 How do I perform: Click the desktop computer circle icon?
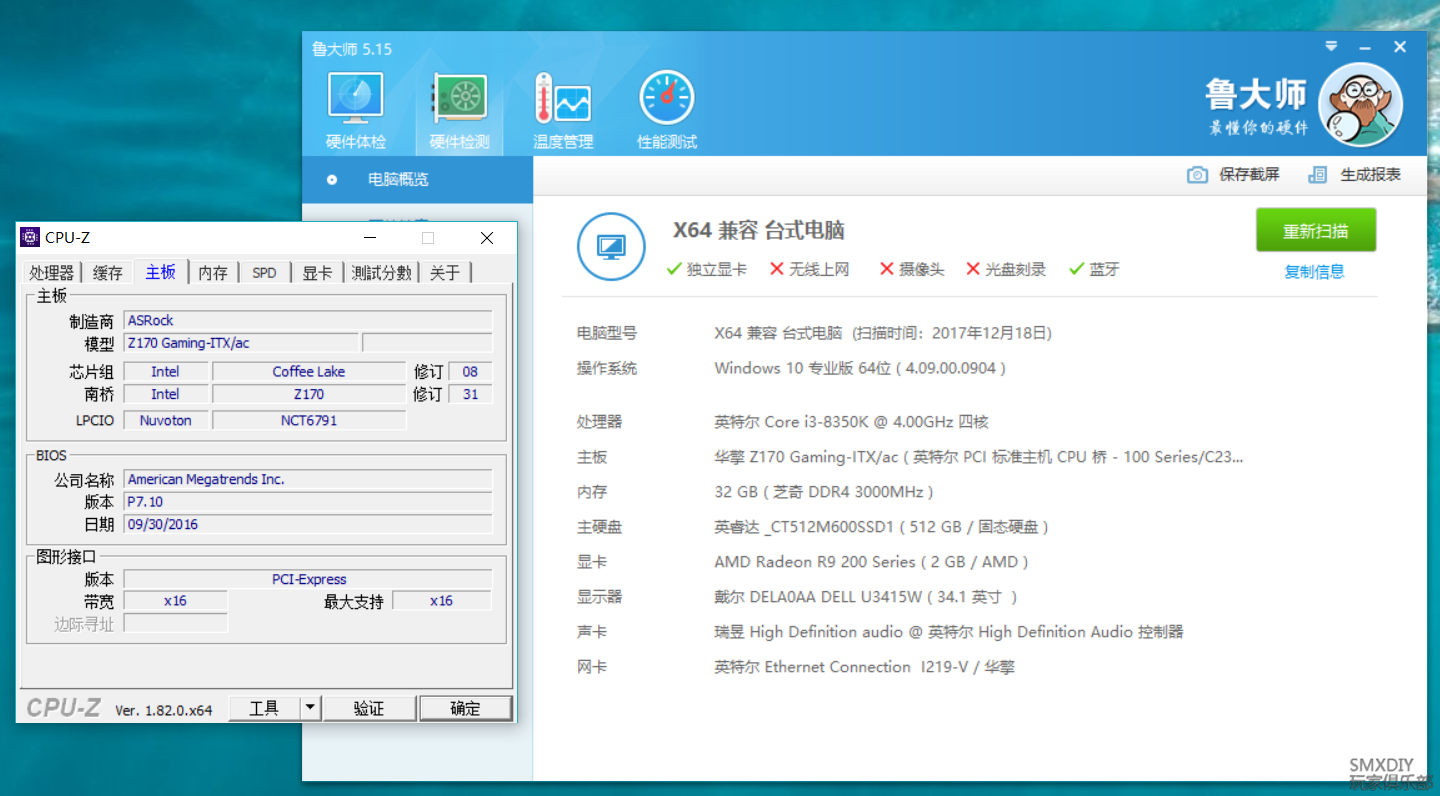point(611,247)
